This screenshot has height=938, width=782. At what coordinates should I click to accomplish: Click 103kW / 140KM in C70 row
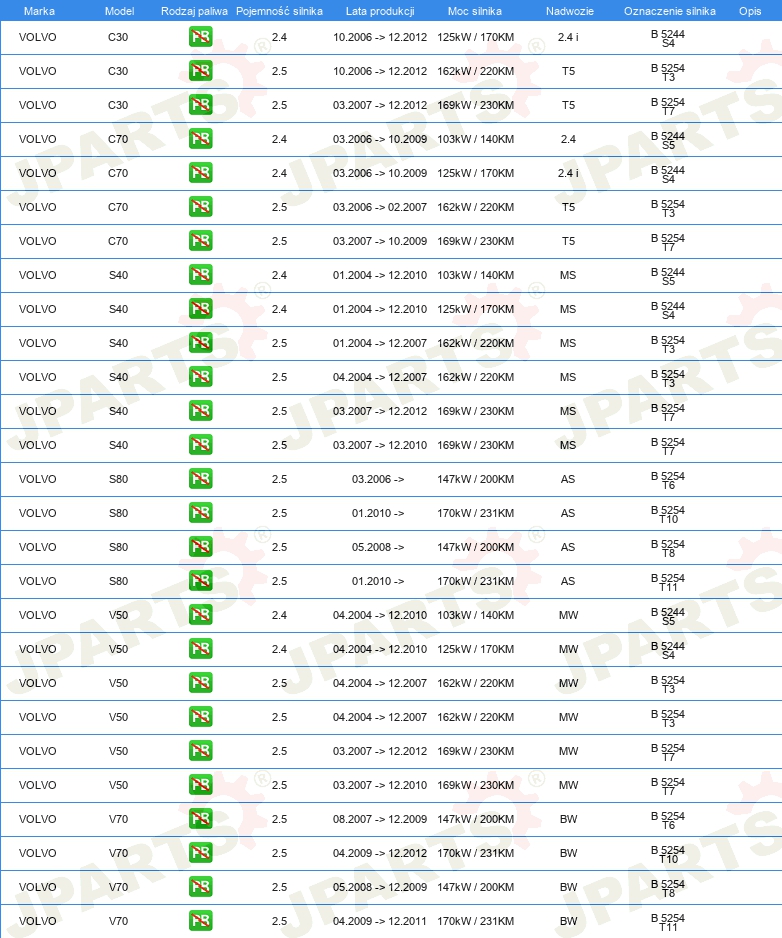click(x=476, y=139)
